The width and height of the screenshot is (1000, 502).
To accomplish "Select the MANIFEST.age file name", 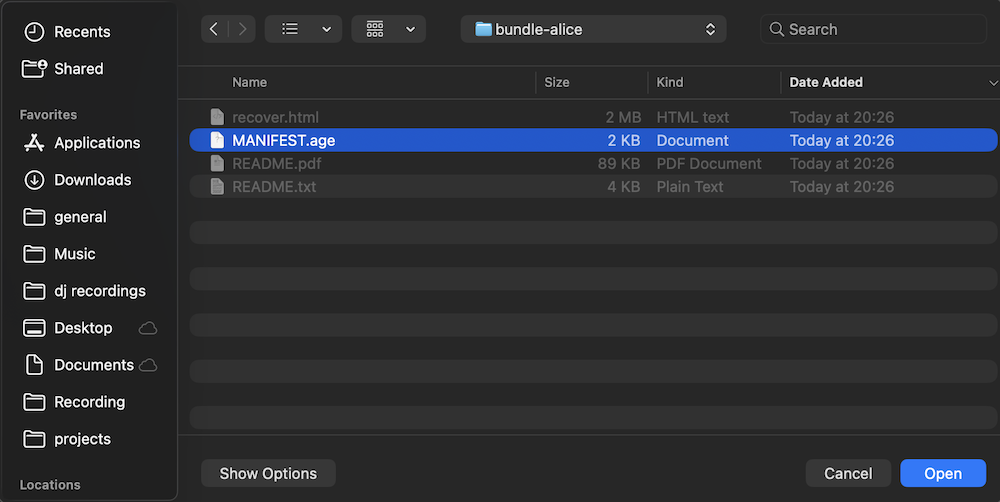I will [284, 140].
